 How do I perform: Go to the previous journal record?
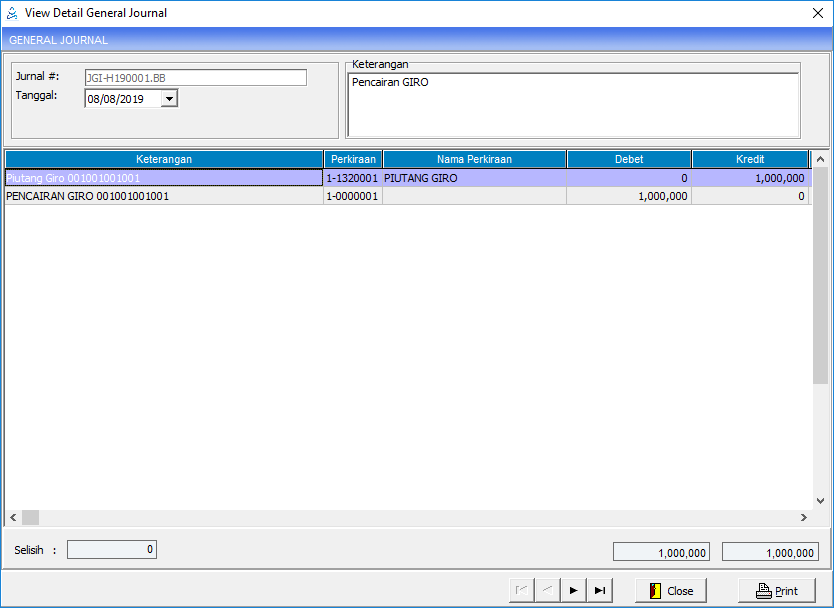pos(547,590)
